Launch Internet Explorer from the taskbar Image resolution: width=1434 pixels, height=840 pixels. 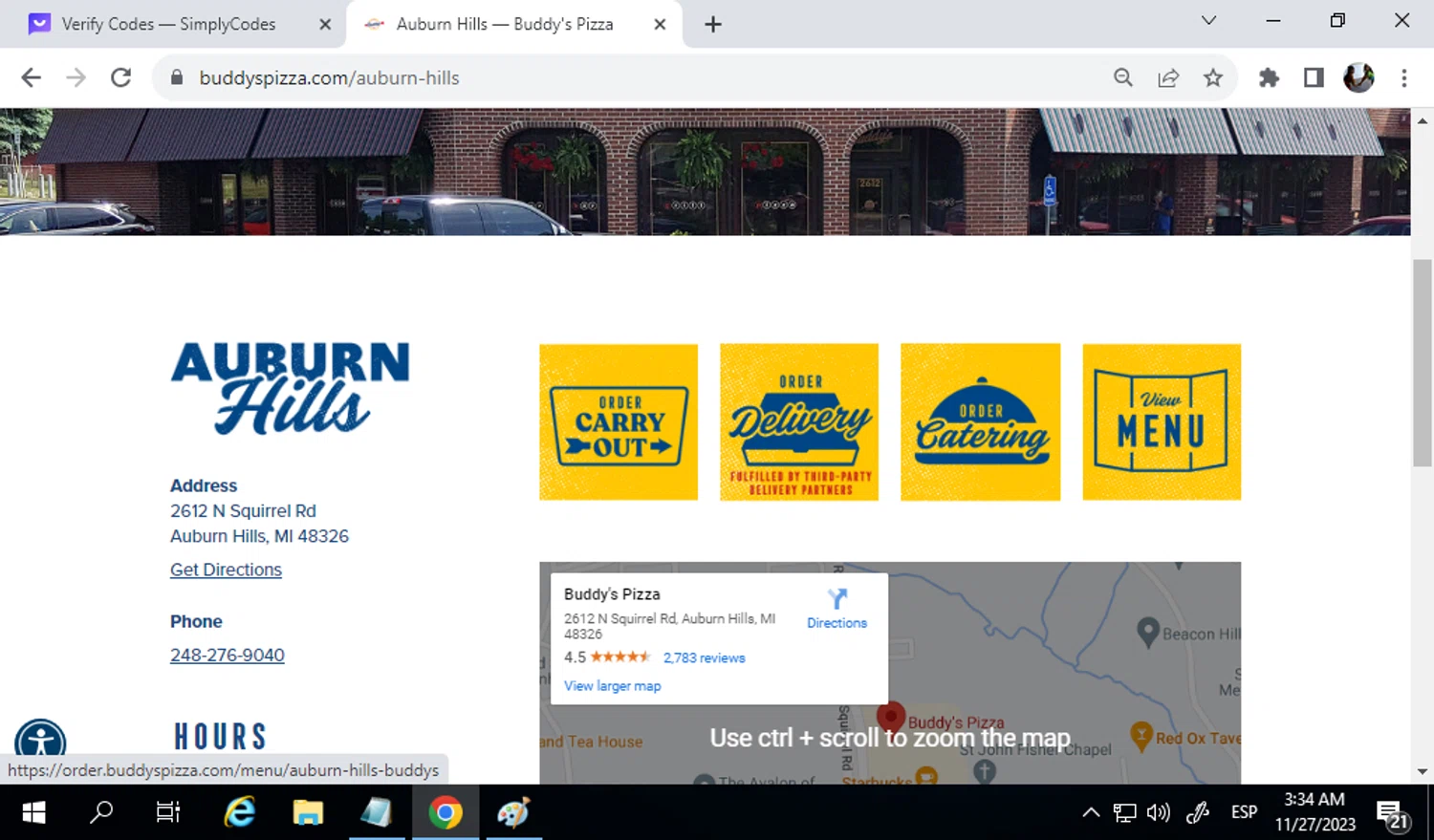pyautogui.click(x=239, y=812)
